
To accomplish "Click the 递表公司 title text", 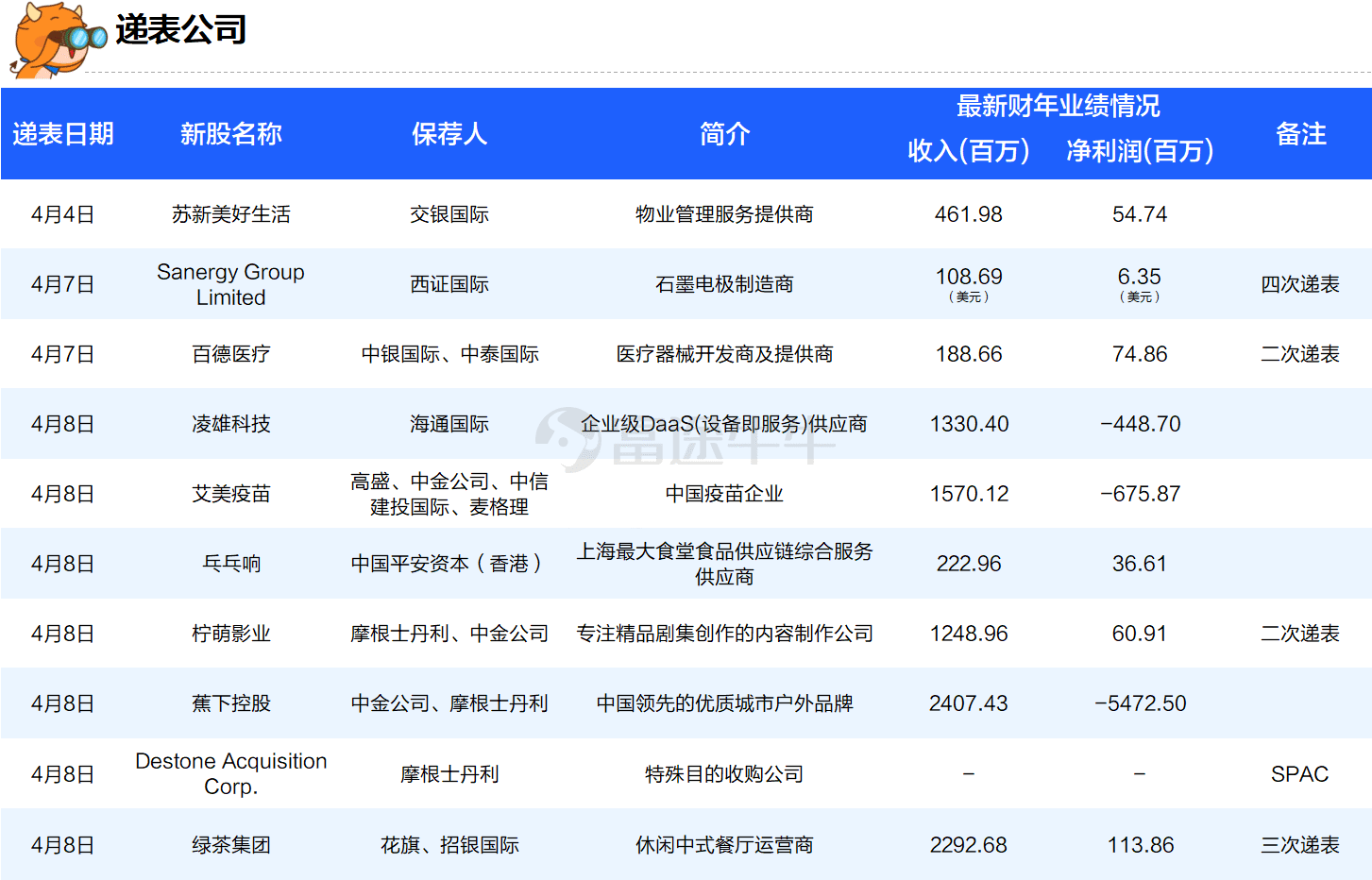I will (181, 29).
